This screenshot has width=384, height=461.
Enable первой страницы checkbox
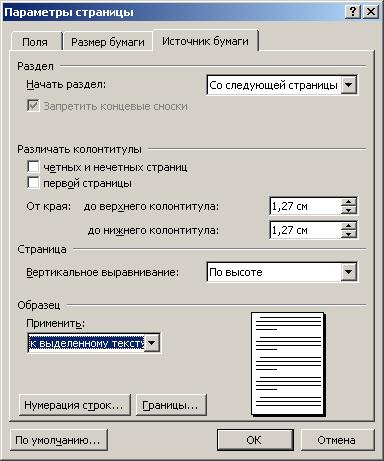click(33, 183)
